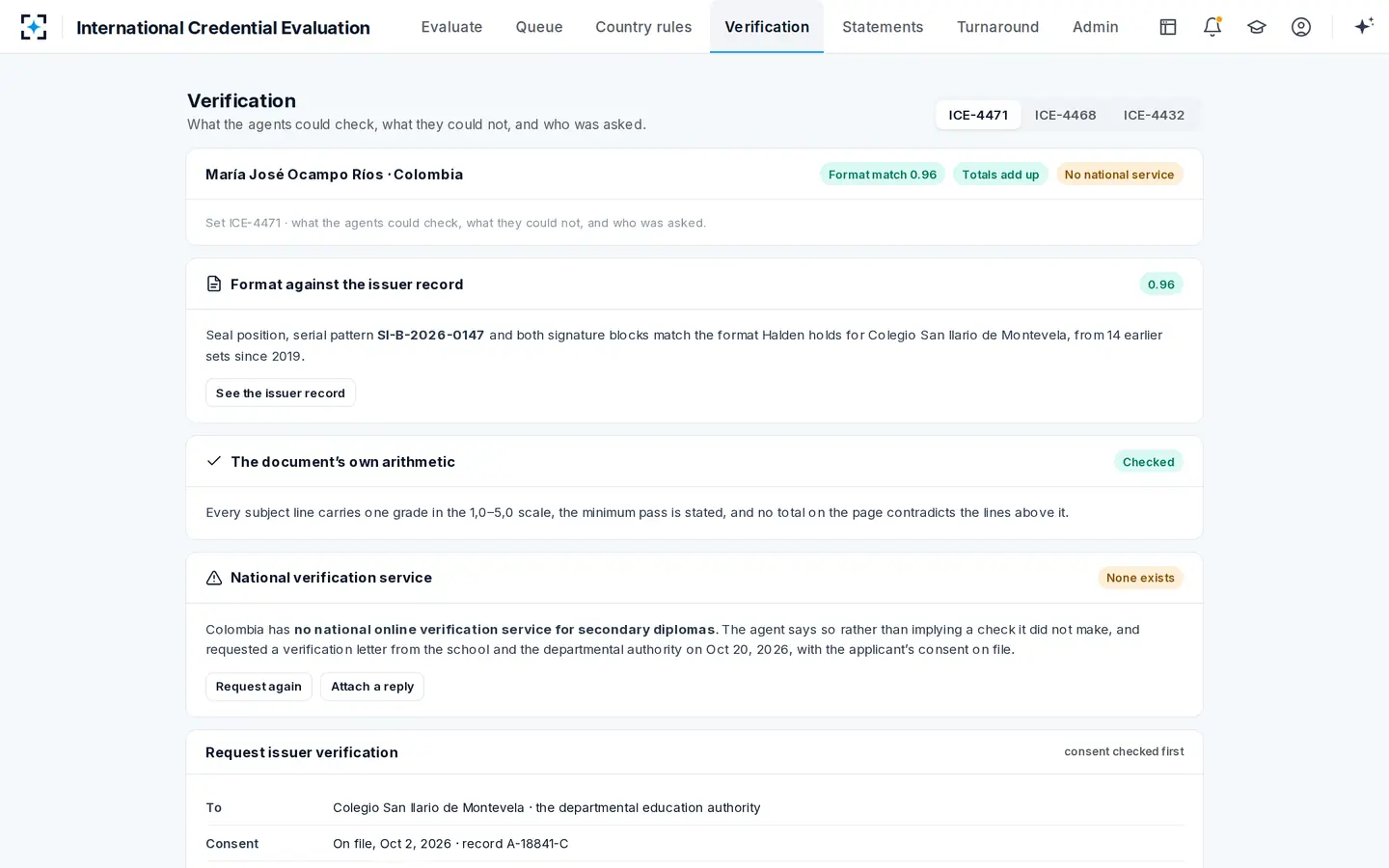Click the No national service badge

click(1119, 175)
